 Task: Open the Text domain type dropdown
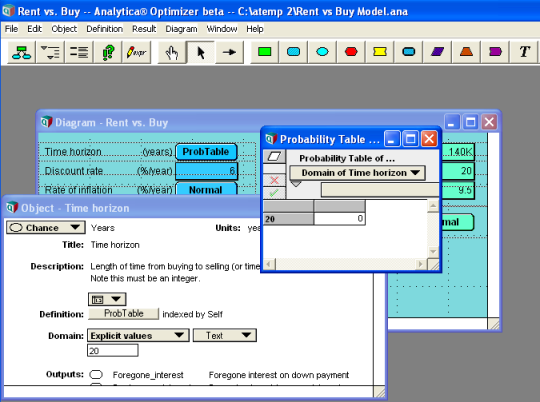point(225,336)
